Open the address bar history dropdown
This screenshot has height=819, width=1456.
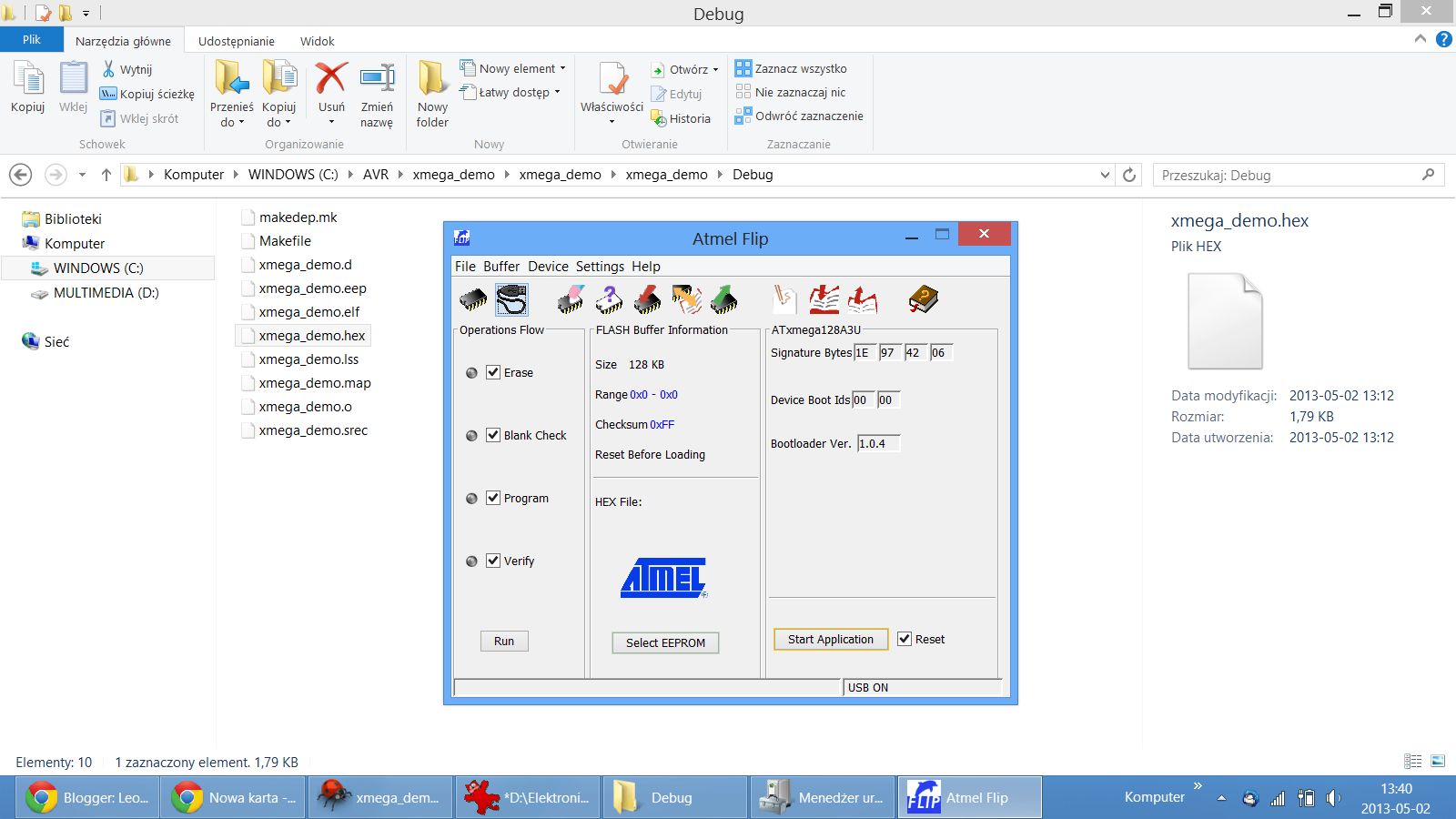coord(1105,175)
